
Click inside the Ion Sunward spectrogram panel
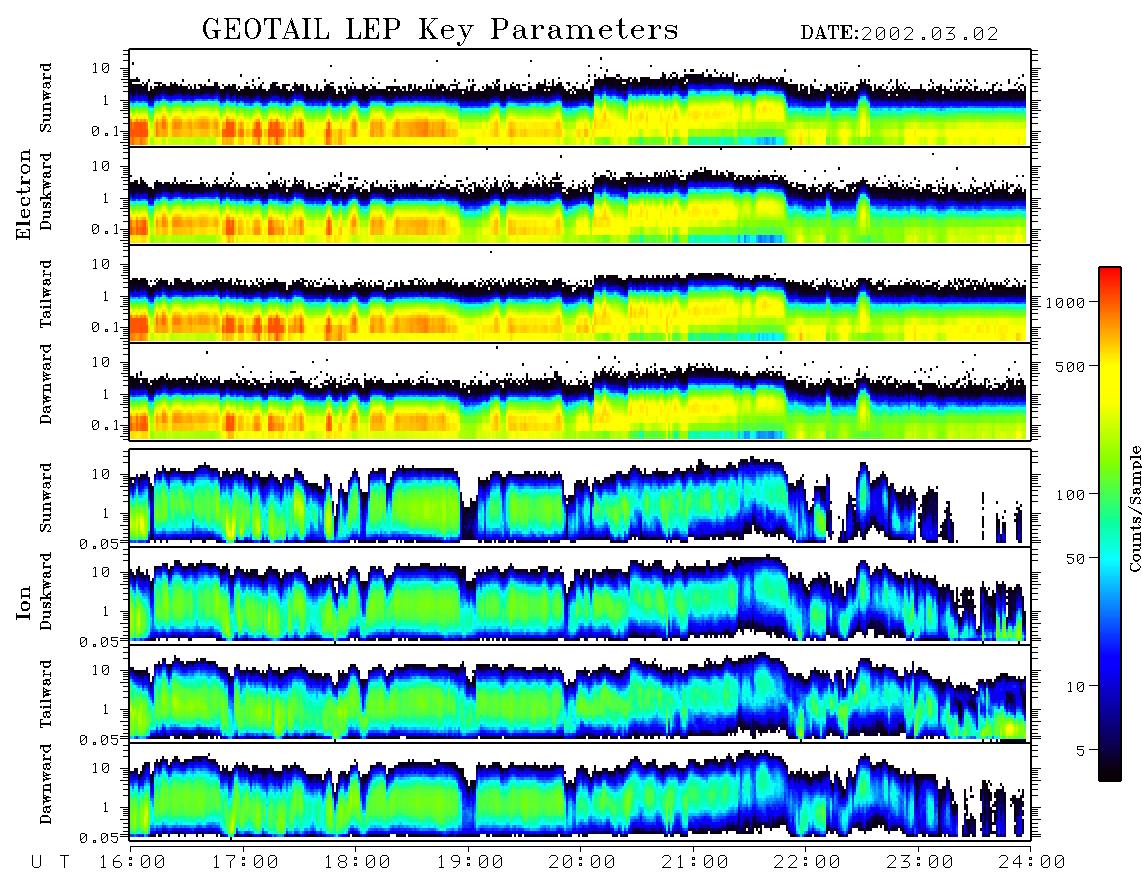(x=580, y=498)
